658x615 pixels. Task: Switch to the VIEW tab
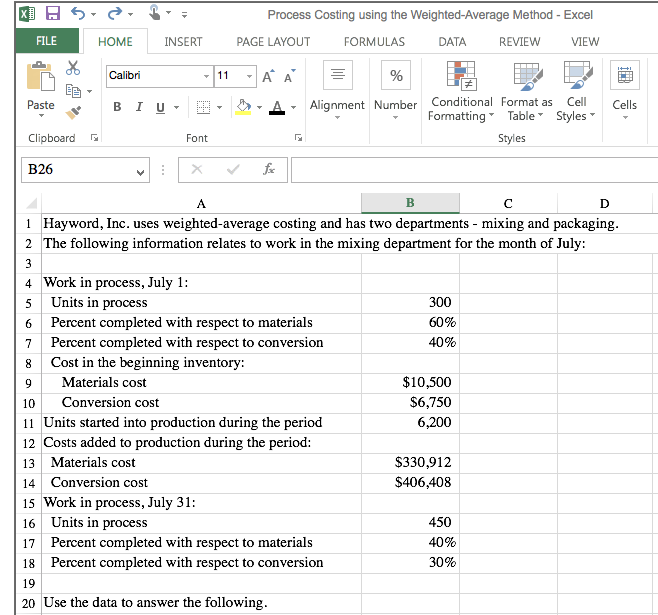585,42
